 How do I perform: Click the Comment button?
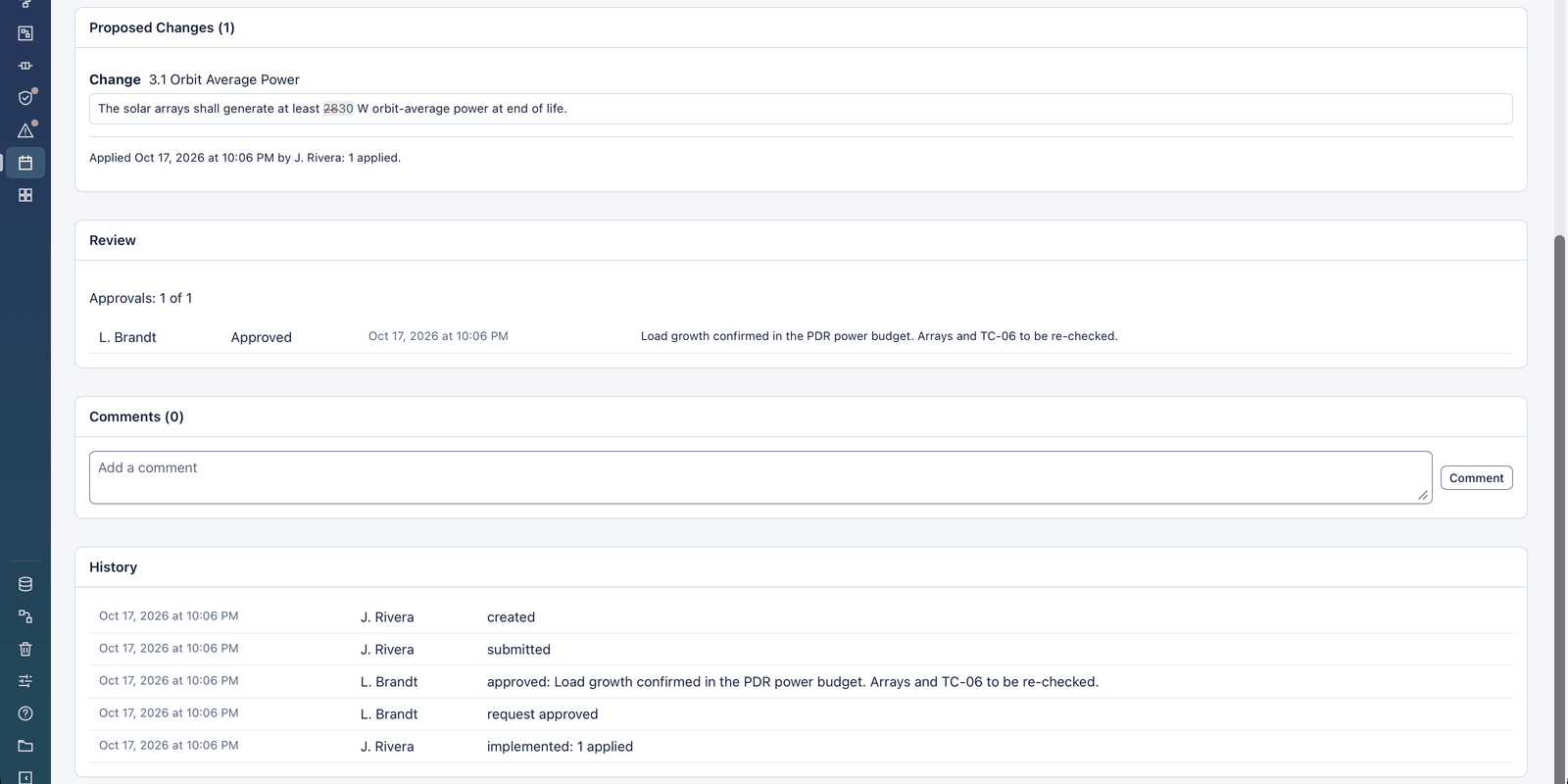click(1476, 478)
